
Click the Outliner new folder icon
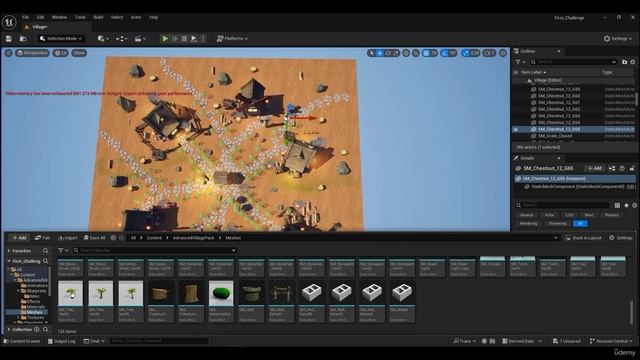click(x=624, y=62)
